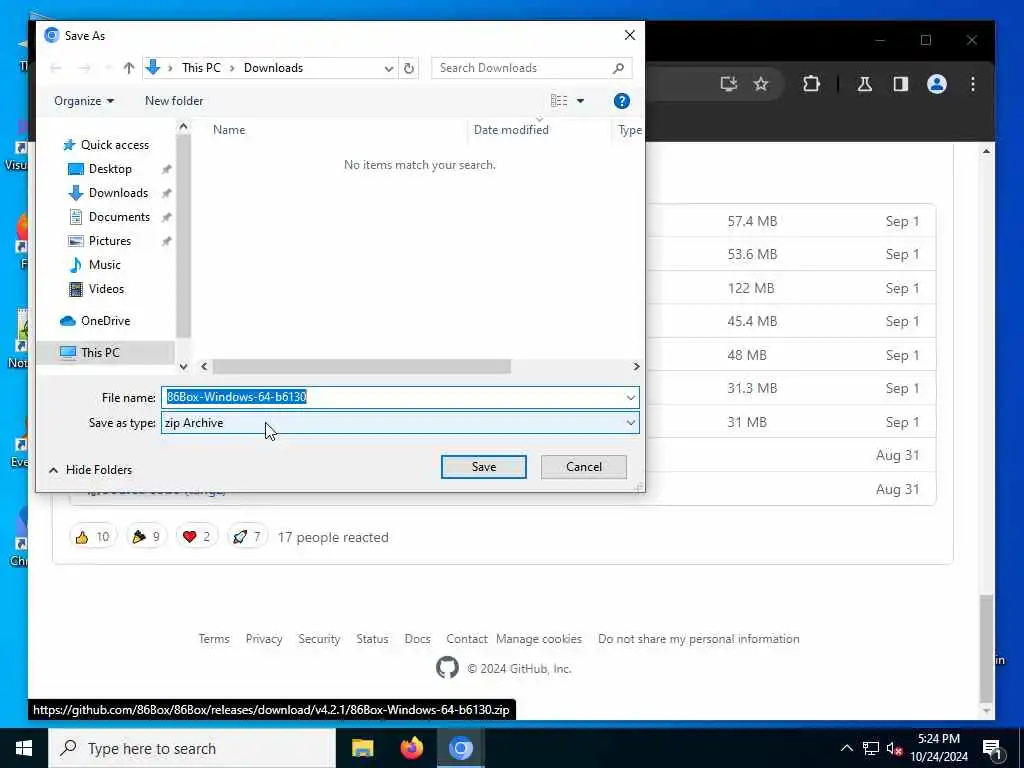The width and height of the screenshot is (1024, 768).
Task: Open Downloads in the navigation pane
Action: tap(118, 193)
